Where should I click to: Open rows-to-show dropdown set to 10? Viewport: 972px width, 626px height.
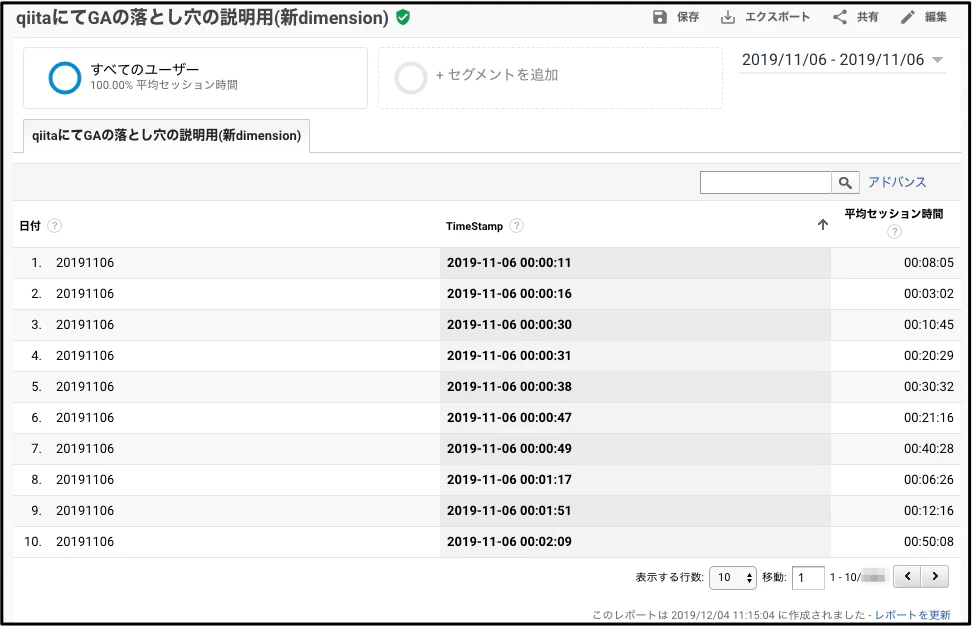click(x=733, y=578)
